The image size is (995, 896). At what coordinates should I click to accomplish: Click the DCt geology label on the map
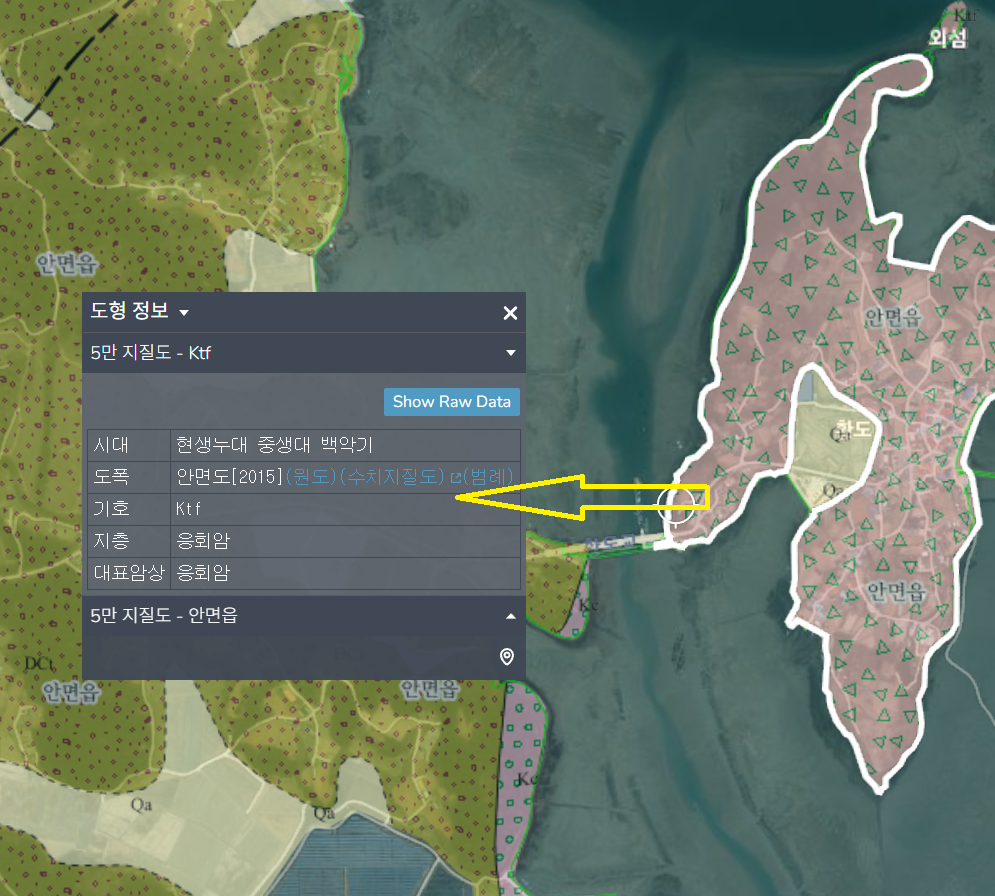point(38,664)
